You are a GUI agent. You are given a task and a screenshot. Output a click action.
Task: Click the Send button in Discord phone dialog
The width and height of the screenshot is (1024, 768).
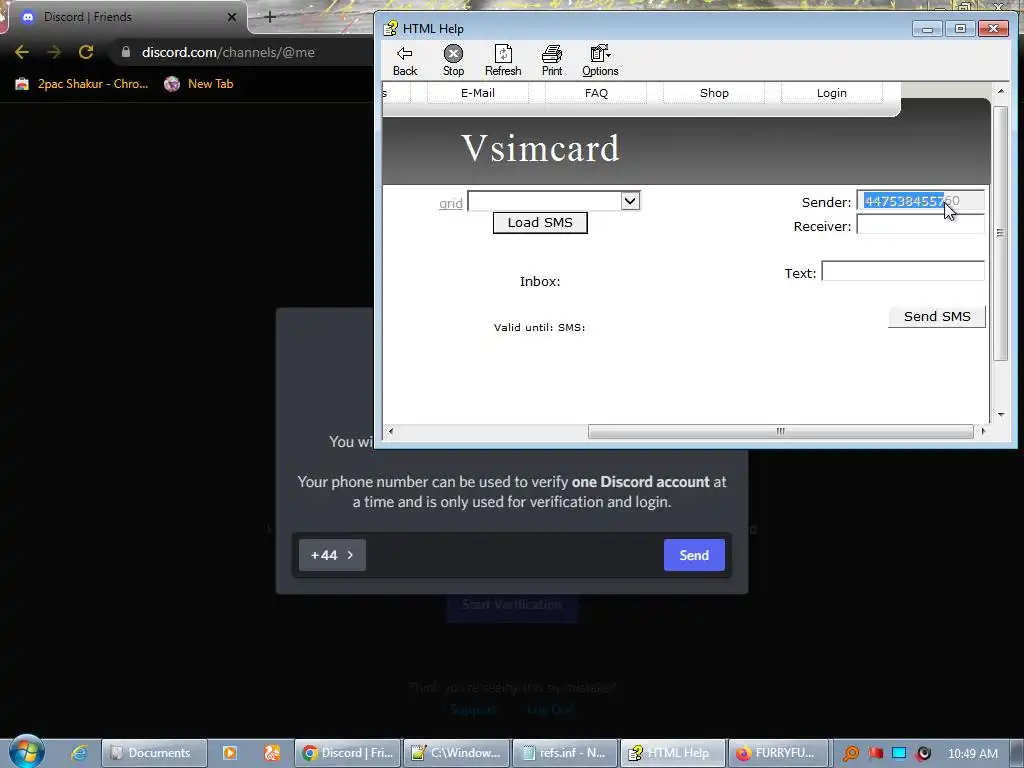694,555
